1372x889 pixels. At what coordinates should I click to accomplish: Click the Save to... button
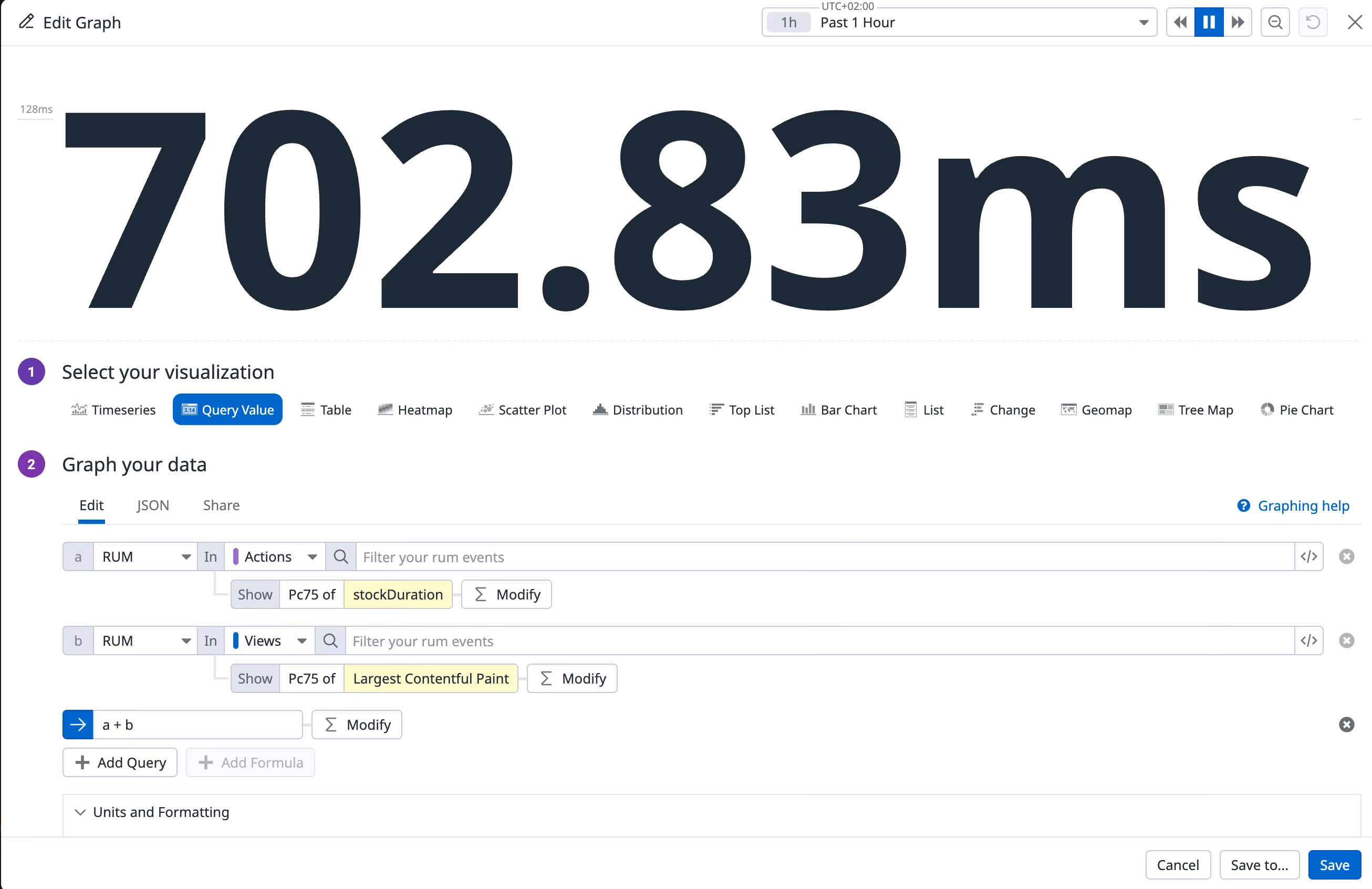point(1259,865)
